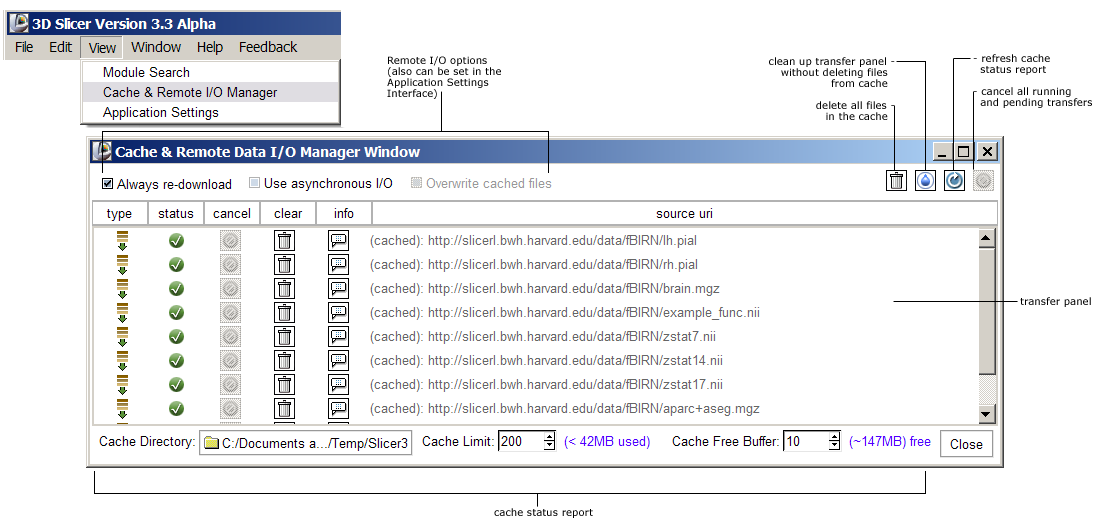Open info for aparc+aseg.mgz entry
The image size is (1117, 526).
click(x=339, y=409)
